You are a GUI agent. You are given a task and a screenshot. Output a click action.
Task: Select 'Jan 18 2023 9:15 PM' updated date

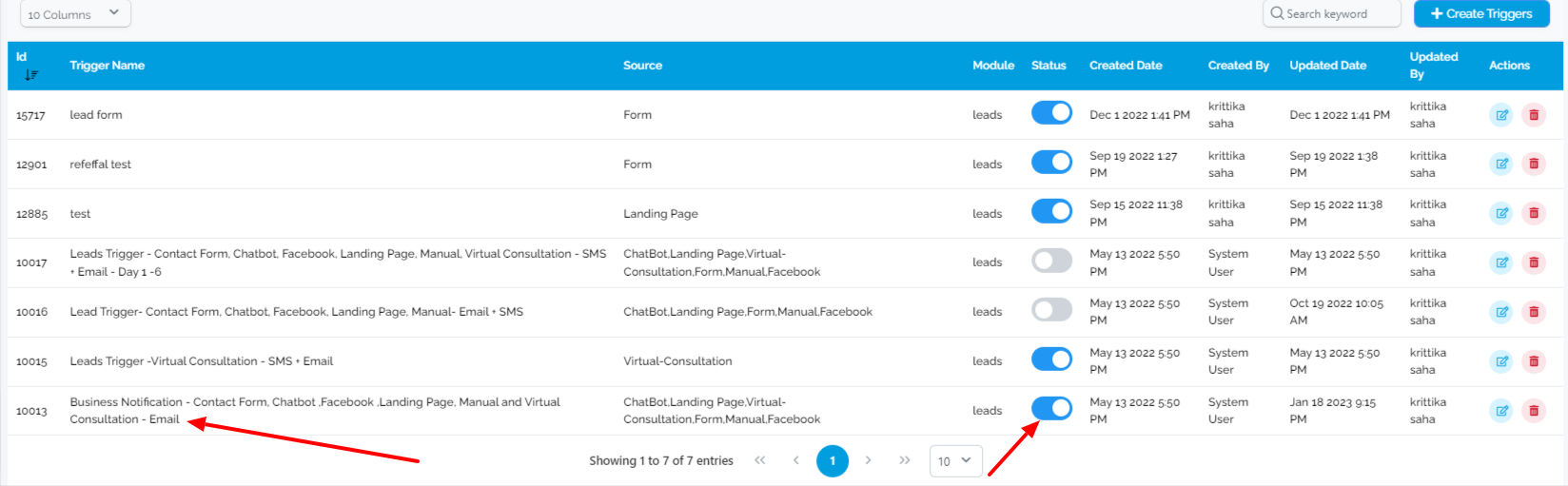click(x=1332, y=411)
